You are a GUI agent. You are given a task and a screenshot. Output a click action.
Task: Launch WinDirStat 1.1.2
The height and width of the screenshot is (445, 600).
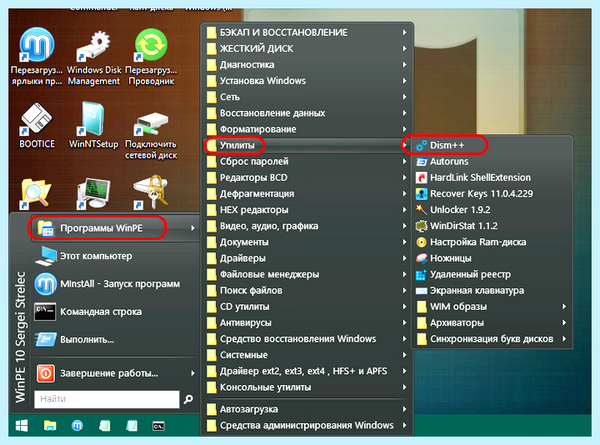pos(492,226)
